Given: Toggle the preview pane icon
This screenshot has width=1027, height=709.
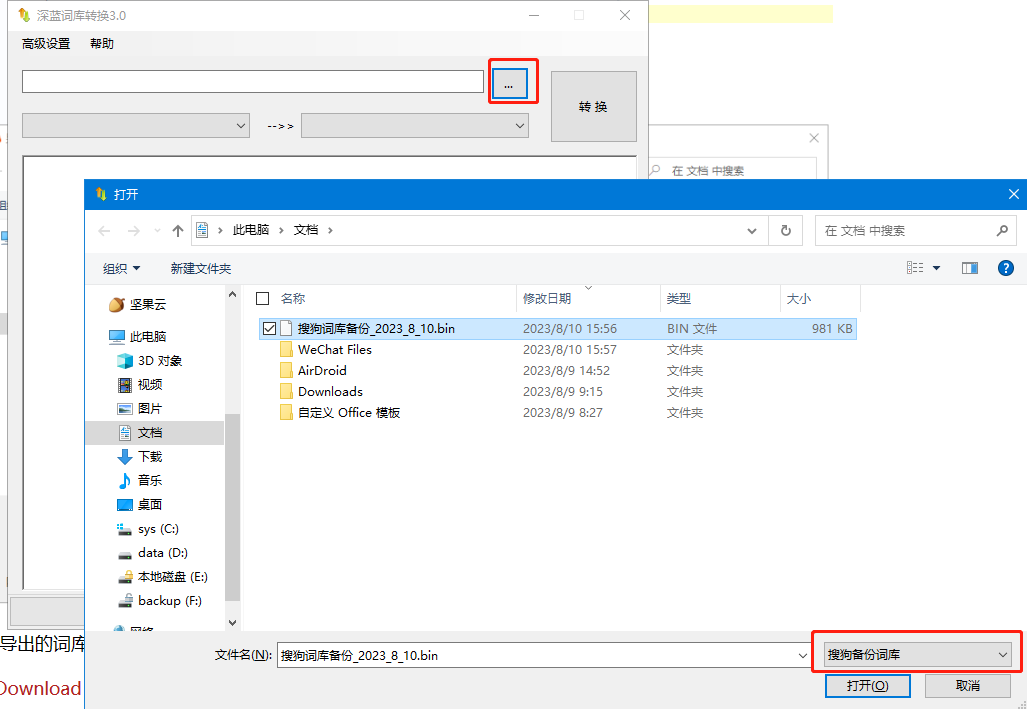Looking at the screenshot, I should click(x=969, y=268).
